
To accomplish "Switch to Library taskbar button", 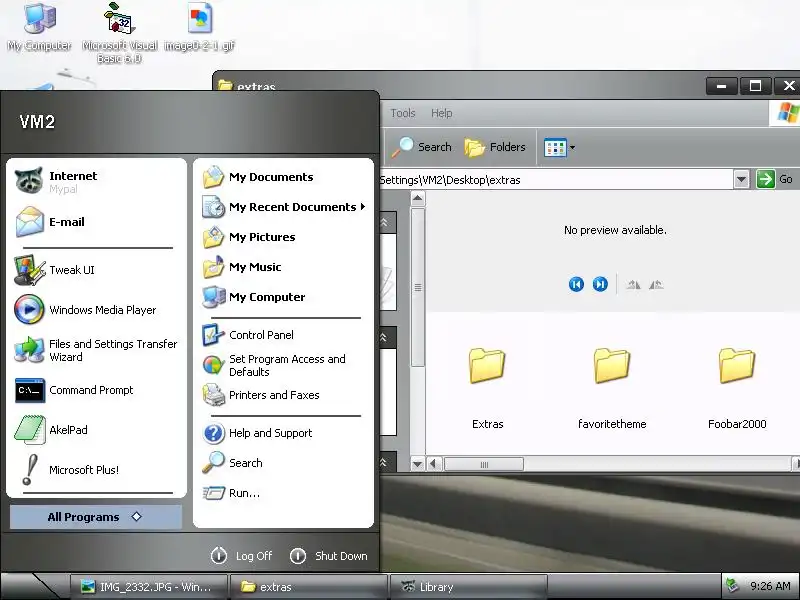I will (468, 587).
